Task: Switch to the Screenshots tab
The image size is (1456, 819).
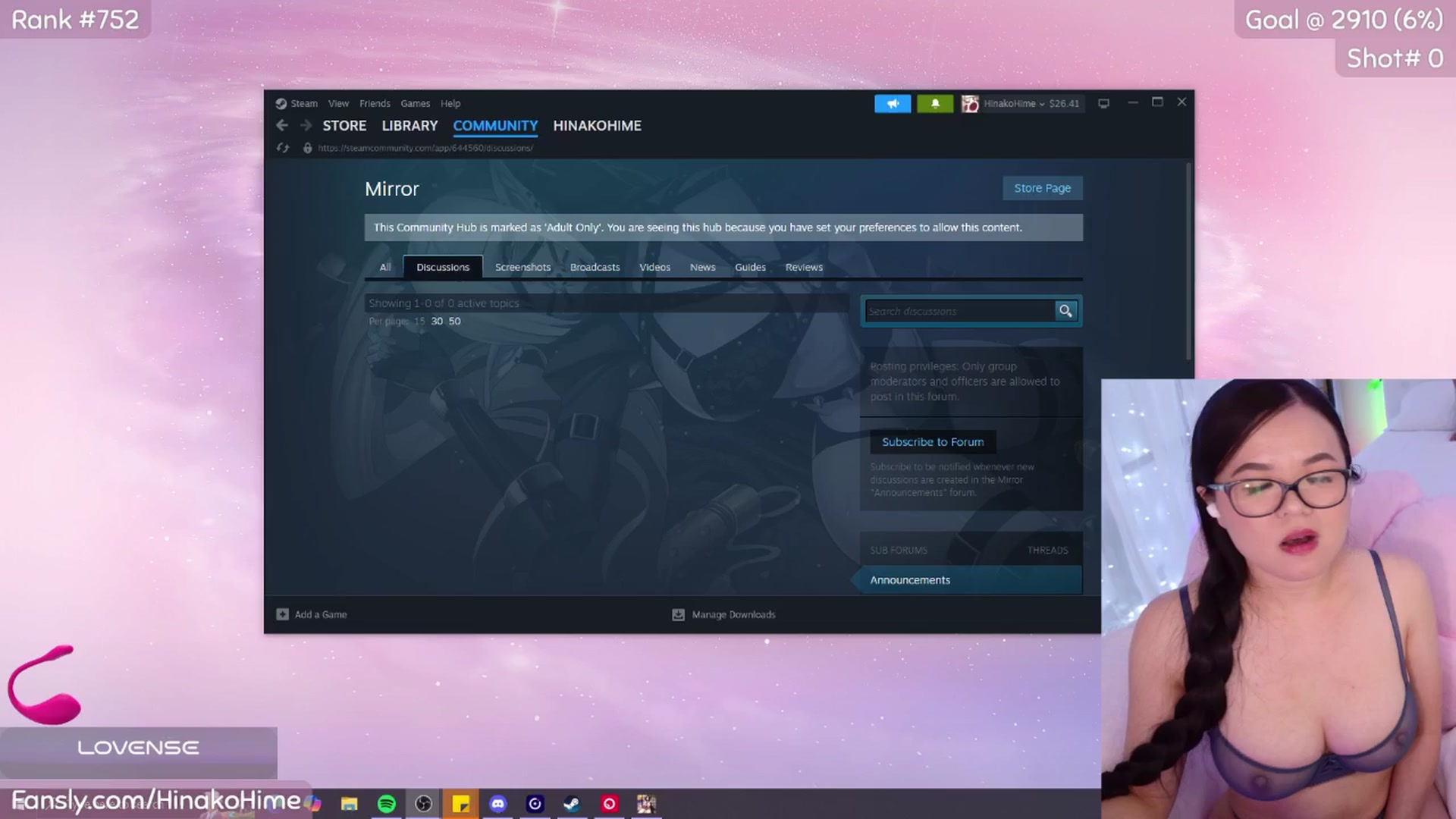Action: tap(522, 267)
